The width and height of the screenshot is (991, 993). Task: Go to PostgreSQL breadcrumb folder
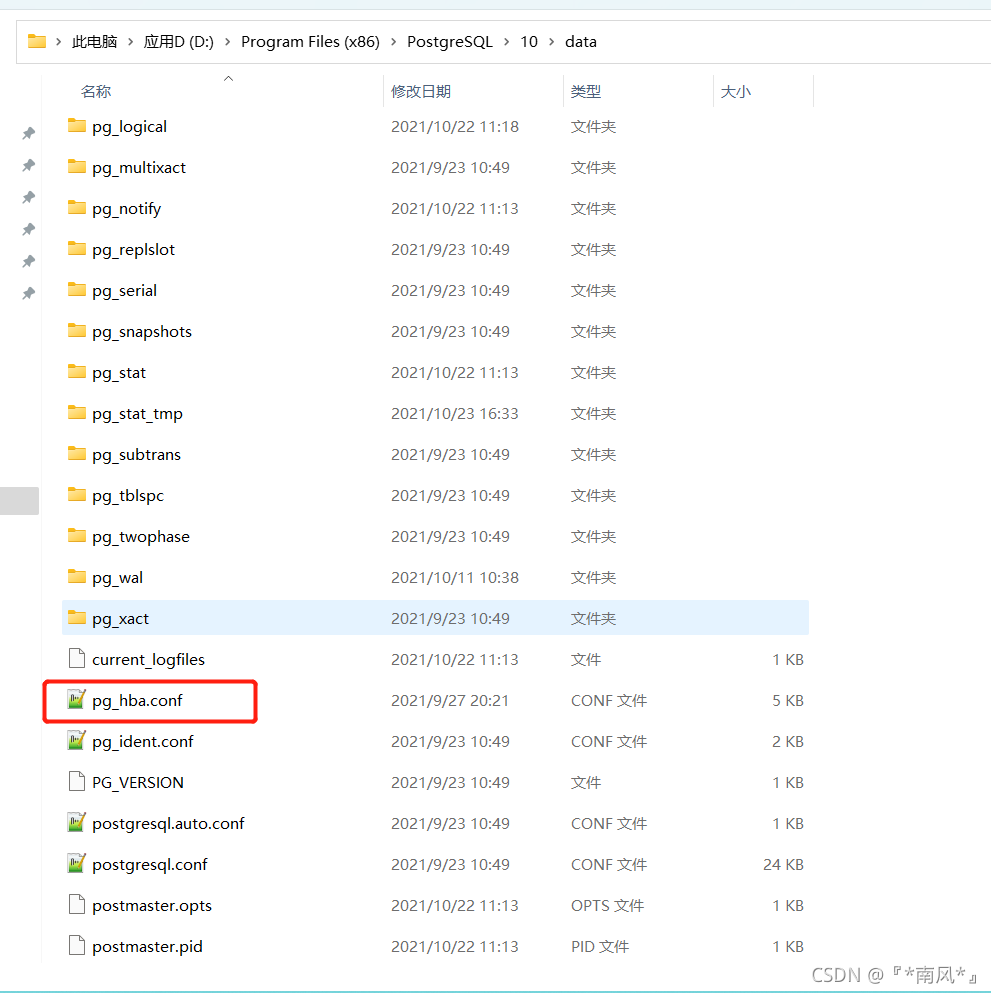click(x=450, y=42)
